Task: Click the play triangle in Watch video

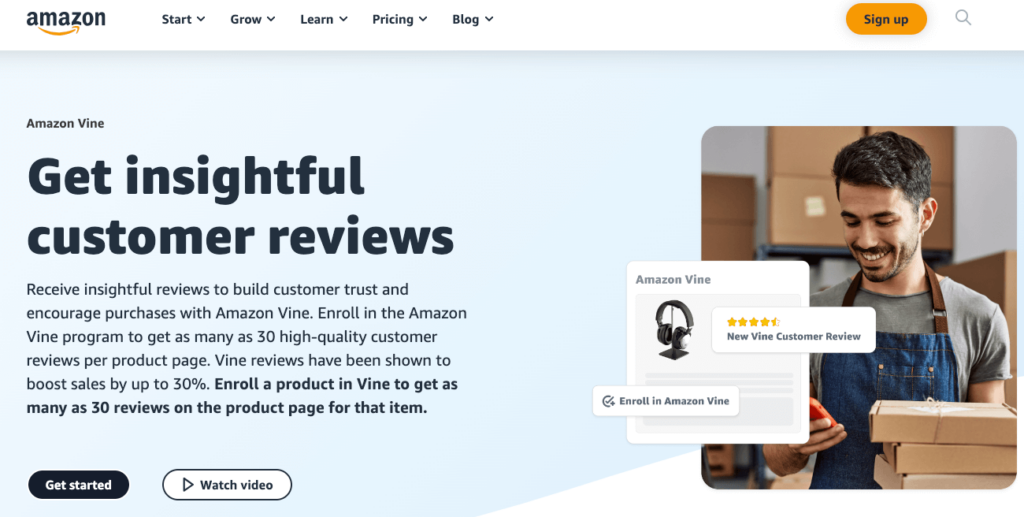Action: click(x=188, y=485)
